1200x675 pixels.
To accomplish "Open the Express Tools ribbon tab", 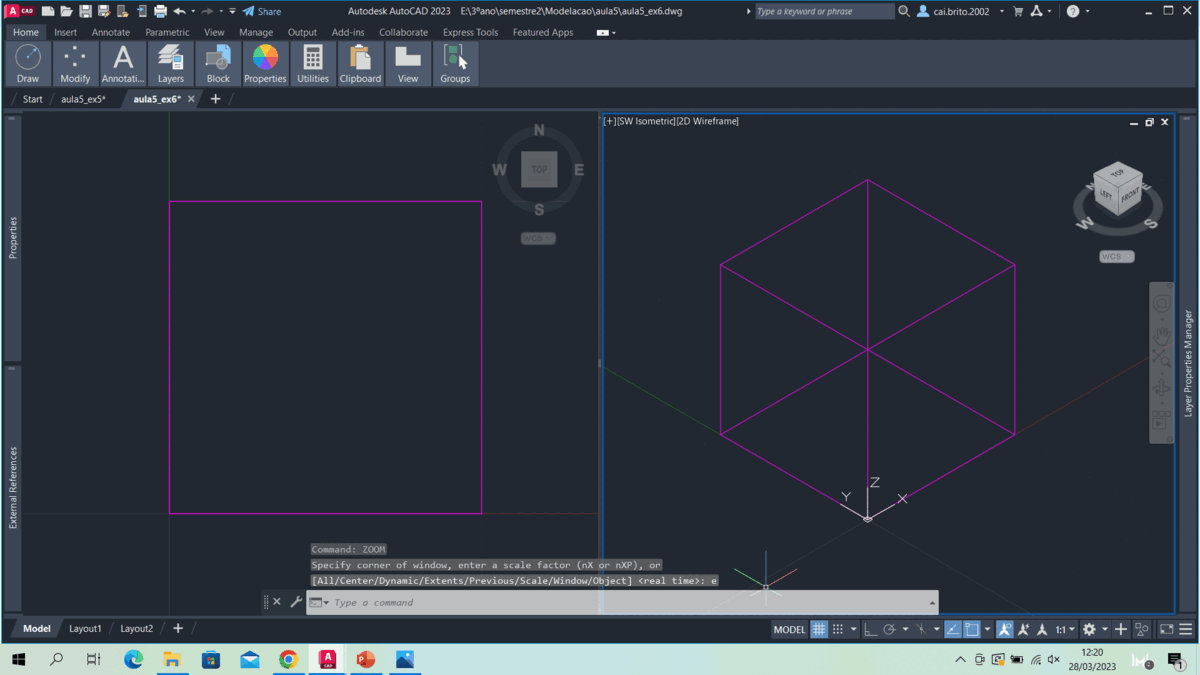I will pos(470,32).
